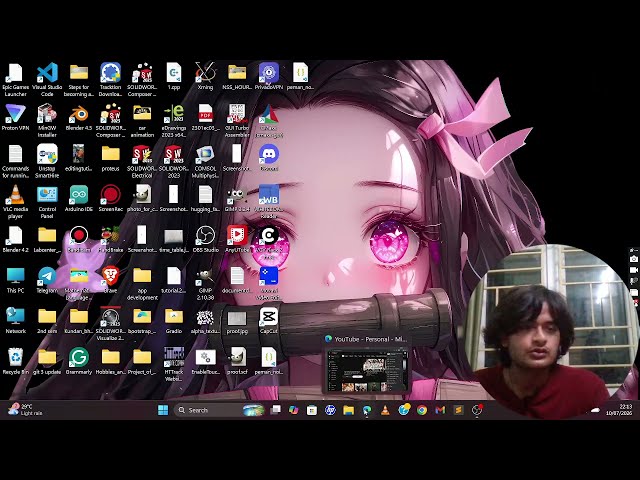Select the proof.xcf GIMP file icon
The width and height of the screenshot is (640, 480).
[x=237, y=361]
